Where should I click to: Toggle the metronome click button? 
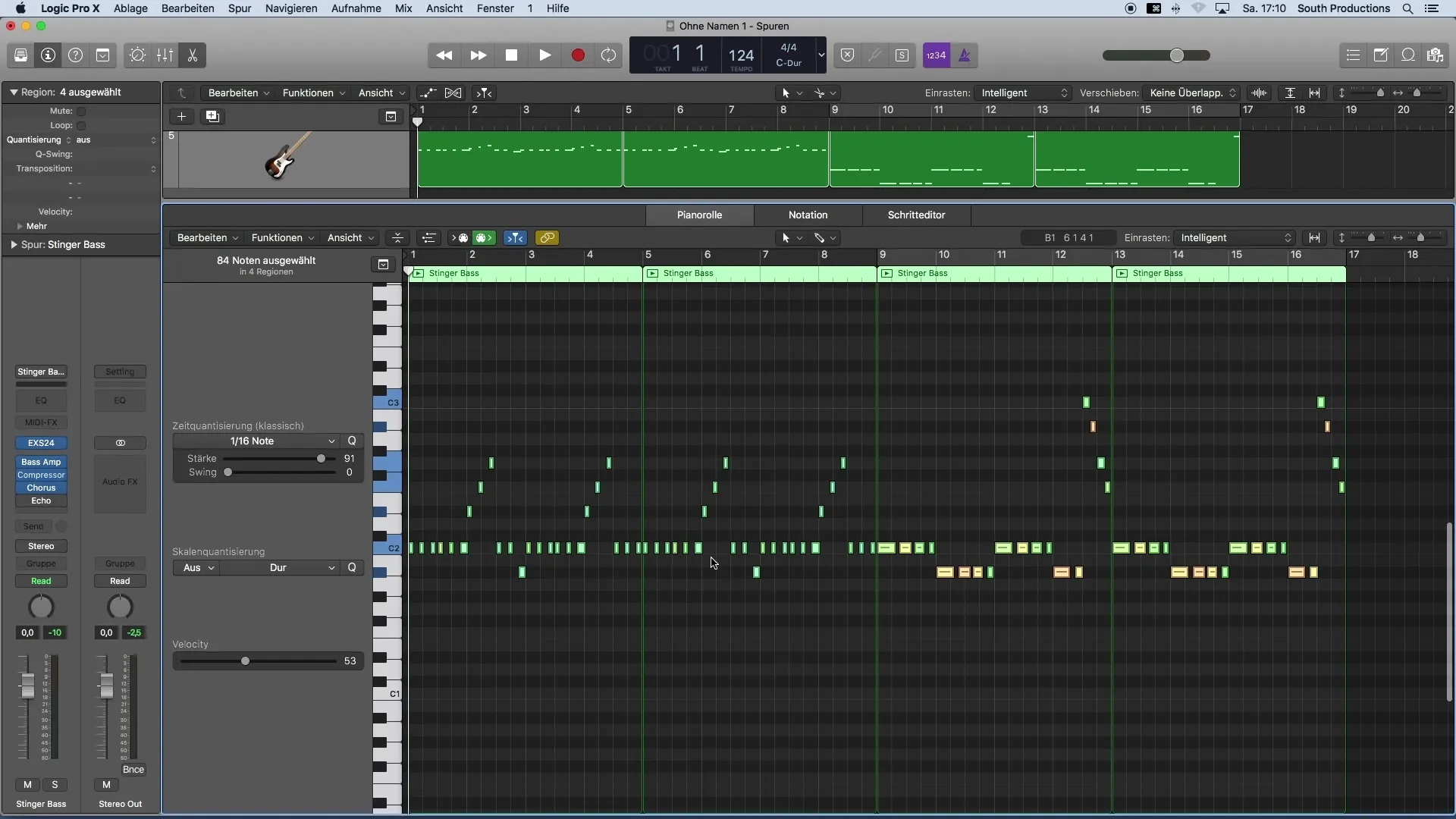pyautogui.click(x=965, y=55)
